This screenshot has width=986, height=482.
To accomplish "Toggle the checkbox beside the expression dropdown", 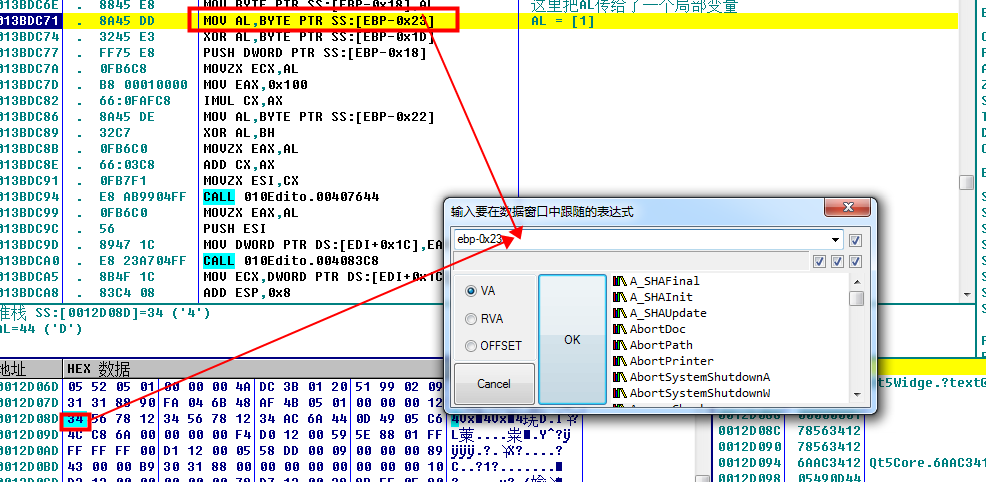I will 855,240.
